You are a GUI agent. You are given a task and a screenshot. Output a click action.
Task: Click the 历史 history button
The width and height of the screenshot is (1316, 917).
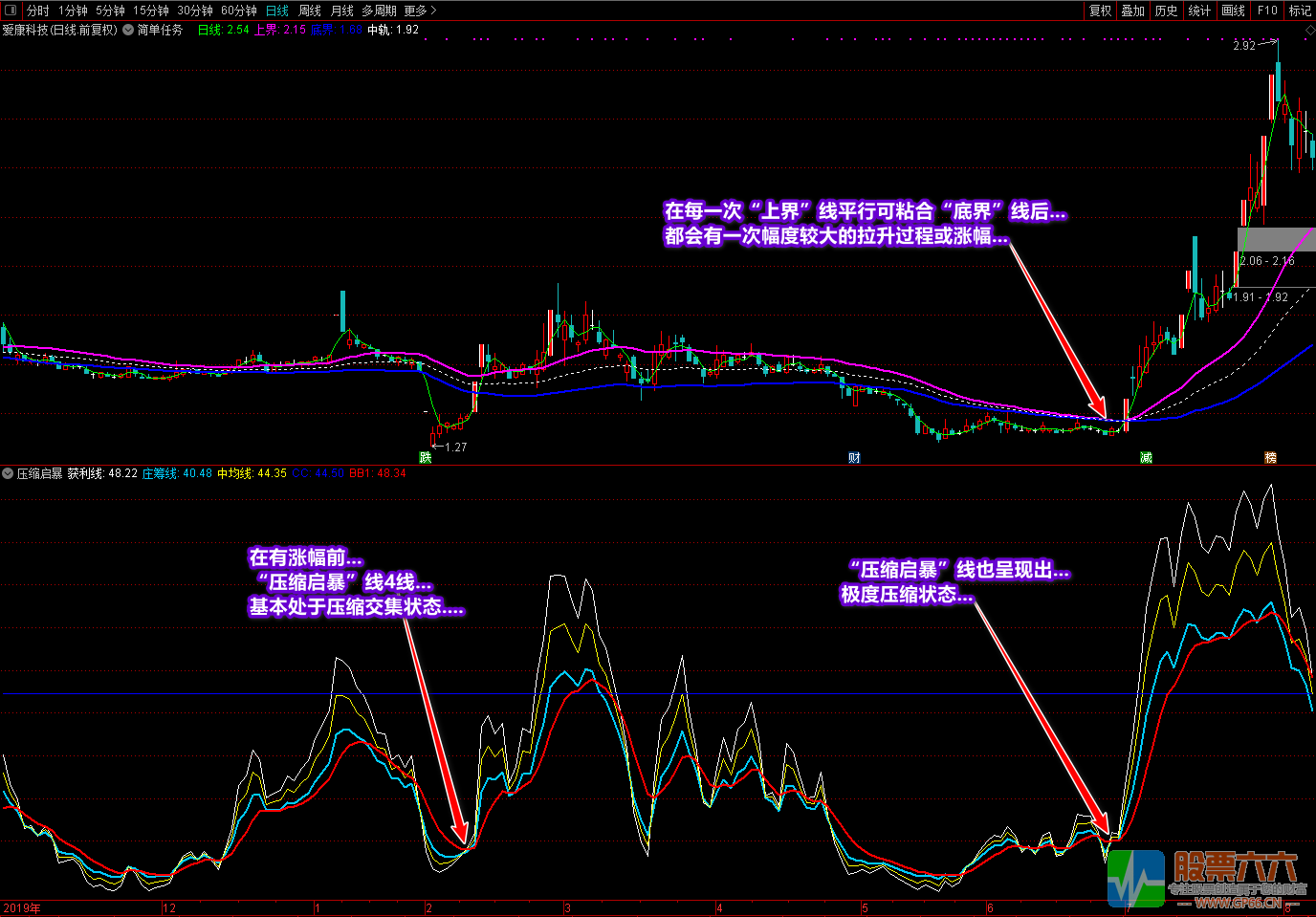[1167, 11]
